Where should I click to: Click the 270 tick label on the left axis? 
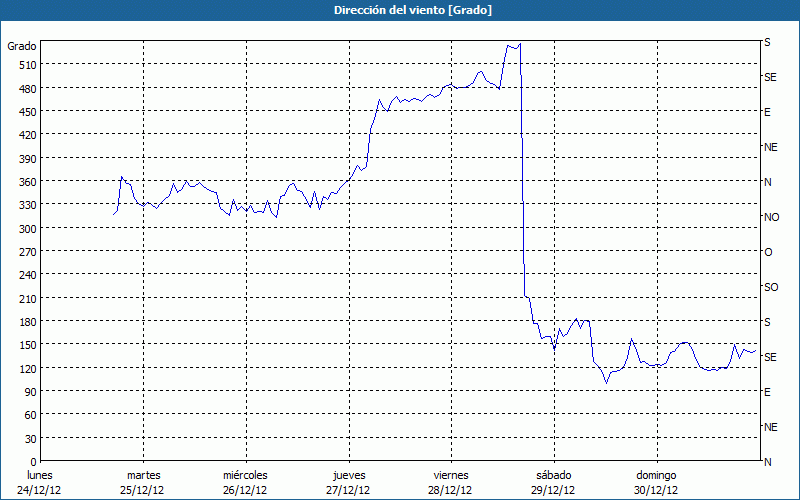pos(27,252)
